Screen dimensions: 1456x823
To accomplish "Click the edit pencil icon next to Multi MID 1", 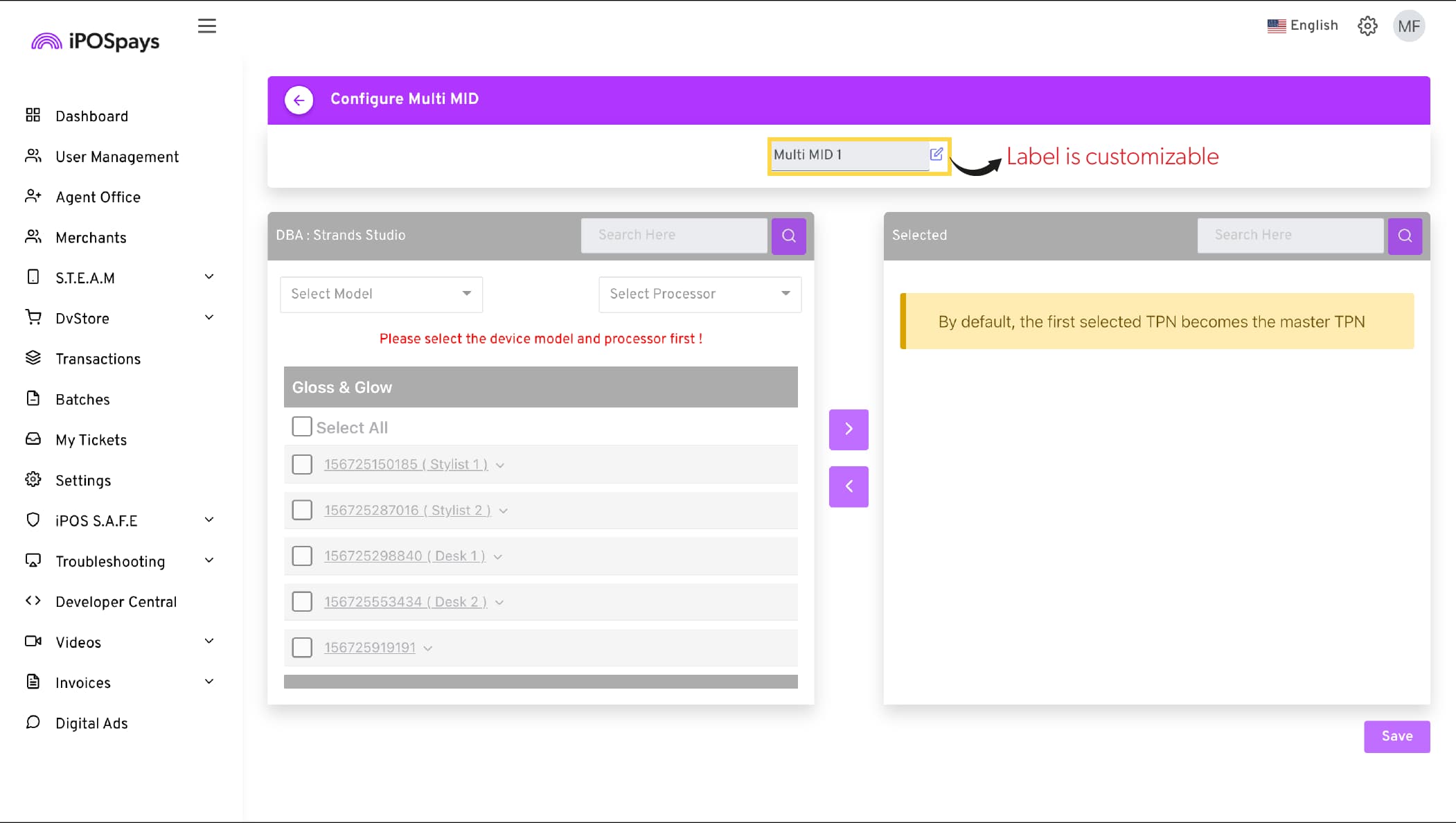I will [x=936, y=154].
